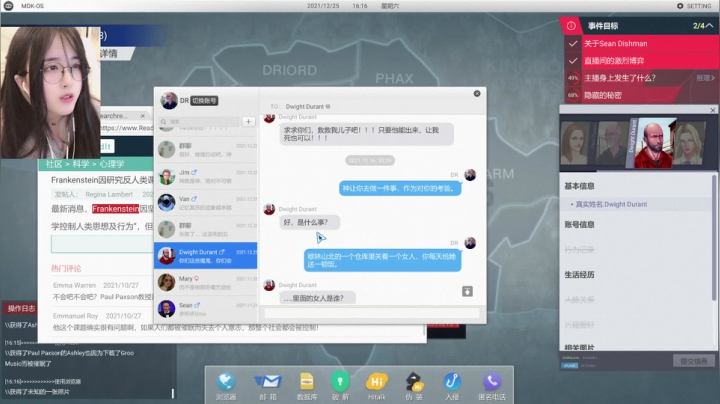Viewport: 720px width, 404px height.
Task: Open SETTING in the top bar
Action: 694,6
